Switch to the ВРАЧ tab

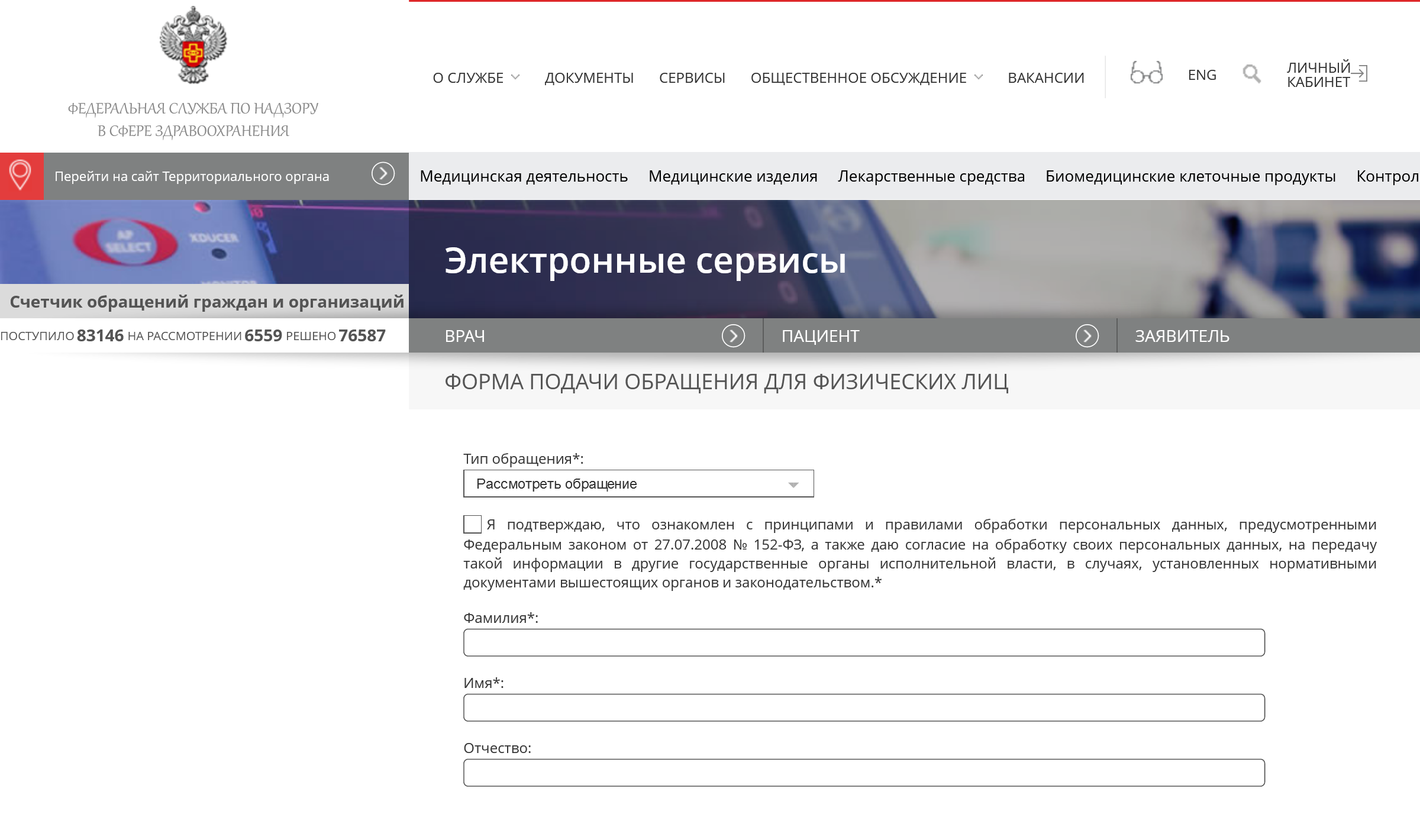586,336
